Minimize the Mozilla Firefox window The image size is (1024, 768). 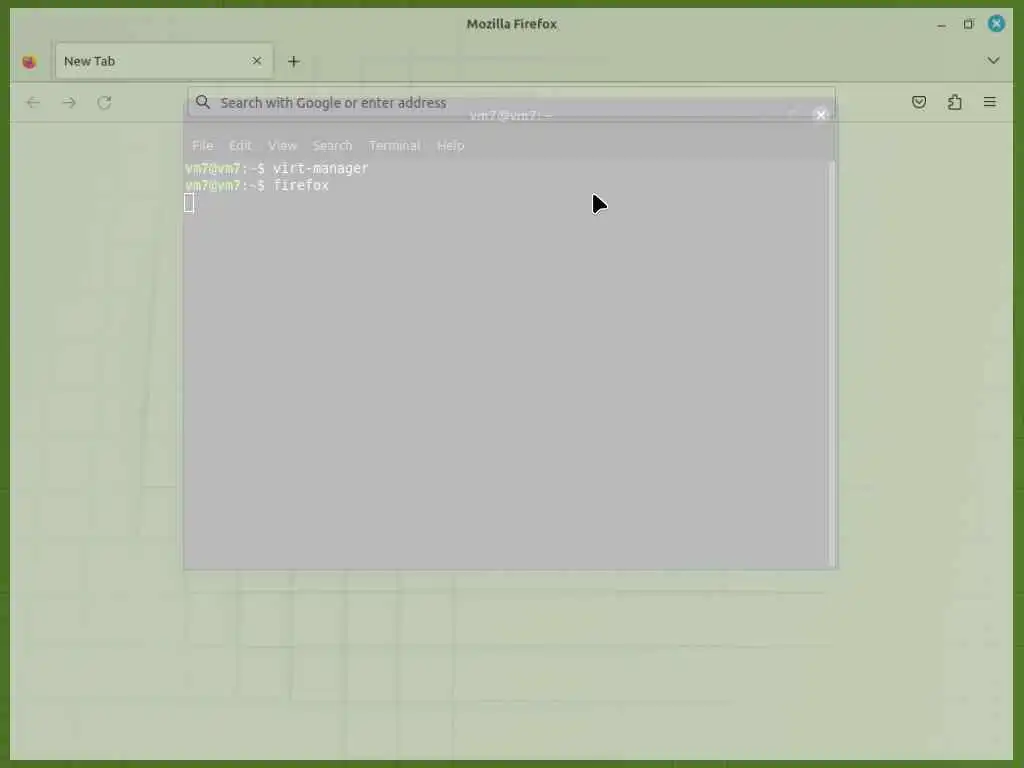941,25
